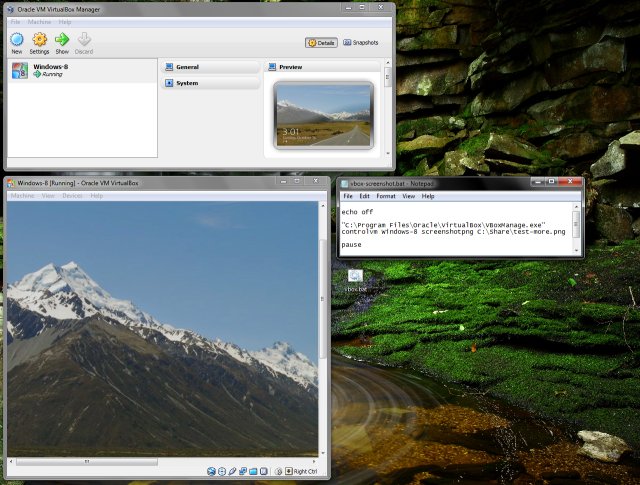Image resolution: width=640 pixels, height=485 pixels.
Task: Click the Notepad title bar document icon
Action: [345, 184]
